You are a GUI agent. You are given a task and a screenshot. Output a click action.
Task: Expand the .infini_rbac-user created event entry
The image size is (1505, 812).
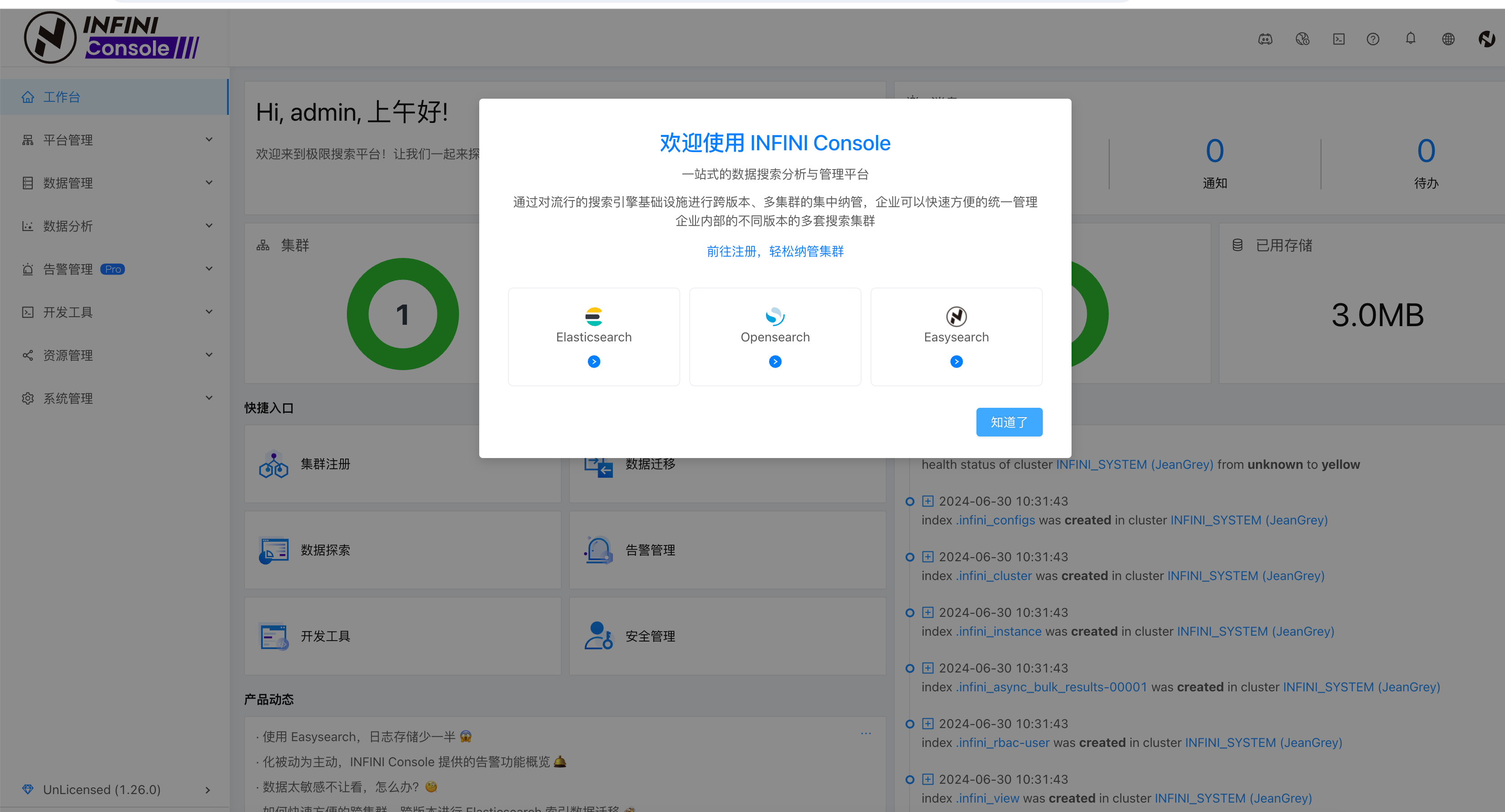[928, 724]
